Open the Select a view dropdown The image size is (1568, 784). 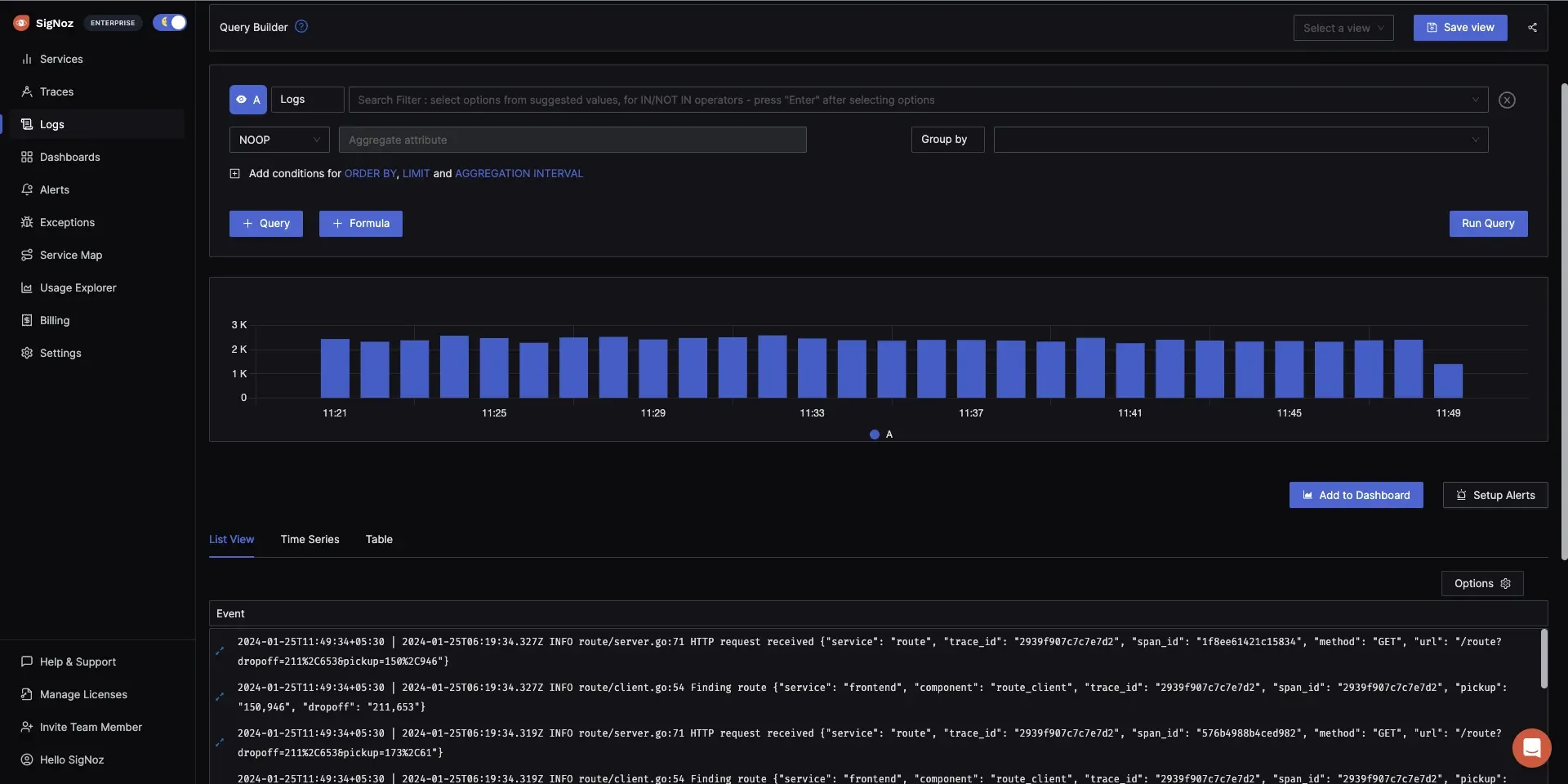click(x=1343, y=27)
